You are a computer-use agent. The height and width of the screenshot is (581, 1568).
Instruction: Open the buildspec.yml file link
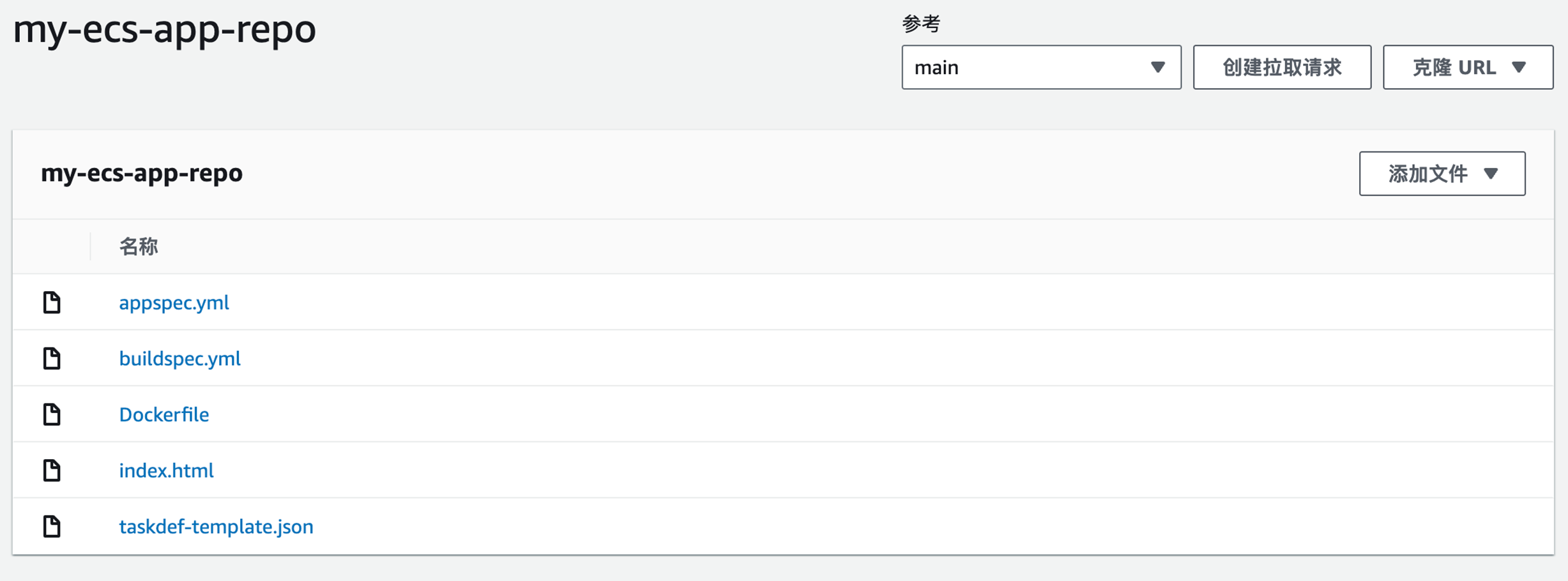[x=179, y=359]
